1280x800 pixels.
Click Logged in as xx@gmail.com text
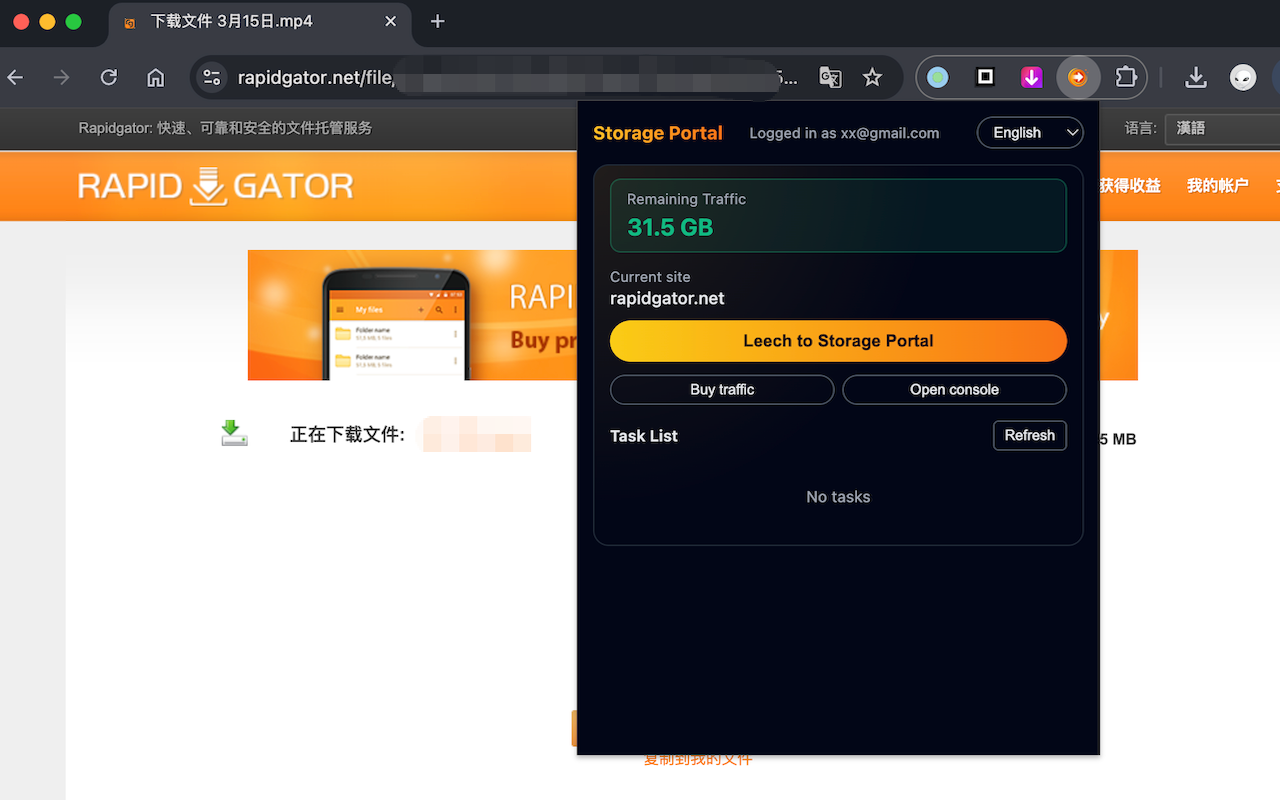[x=844, y=133]
